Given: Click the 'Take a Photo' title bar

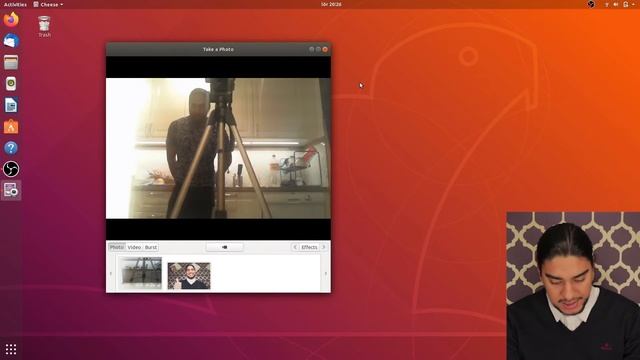Looking at the screenshot, I should 218,49.
